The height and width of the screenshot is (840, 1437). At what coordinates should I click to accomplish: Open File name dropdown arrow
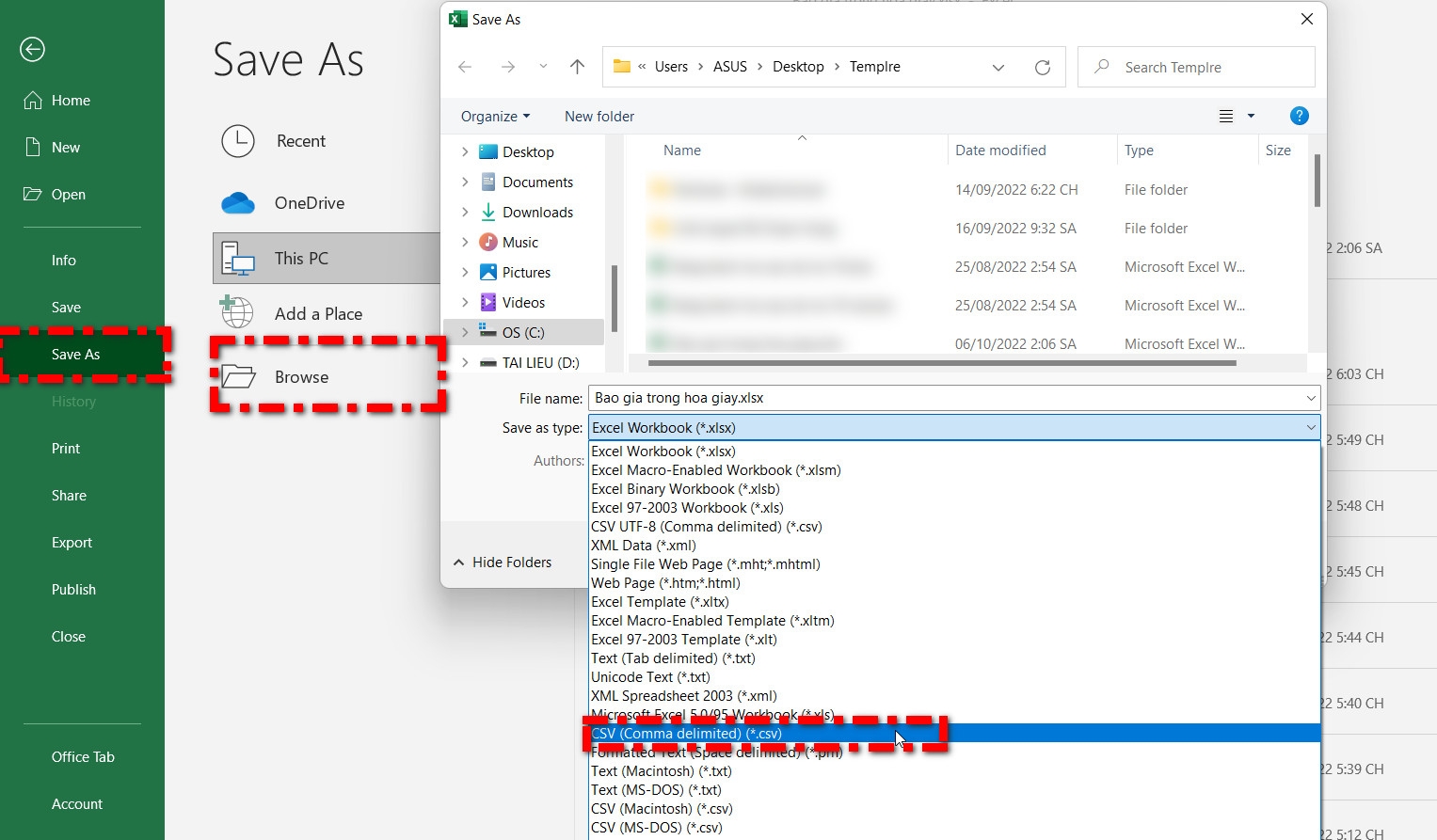click(1310, 398)
